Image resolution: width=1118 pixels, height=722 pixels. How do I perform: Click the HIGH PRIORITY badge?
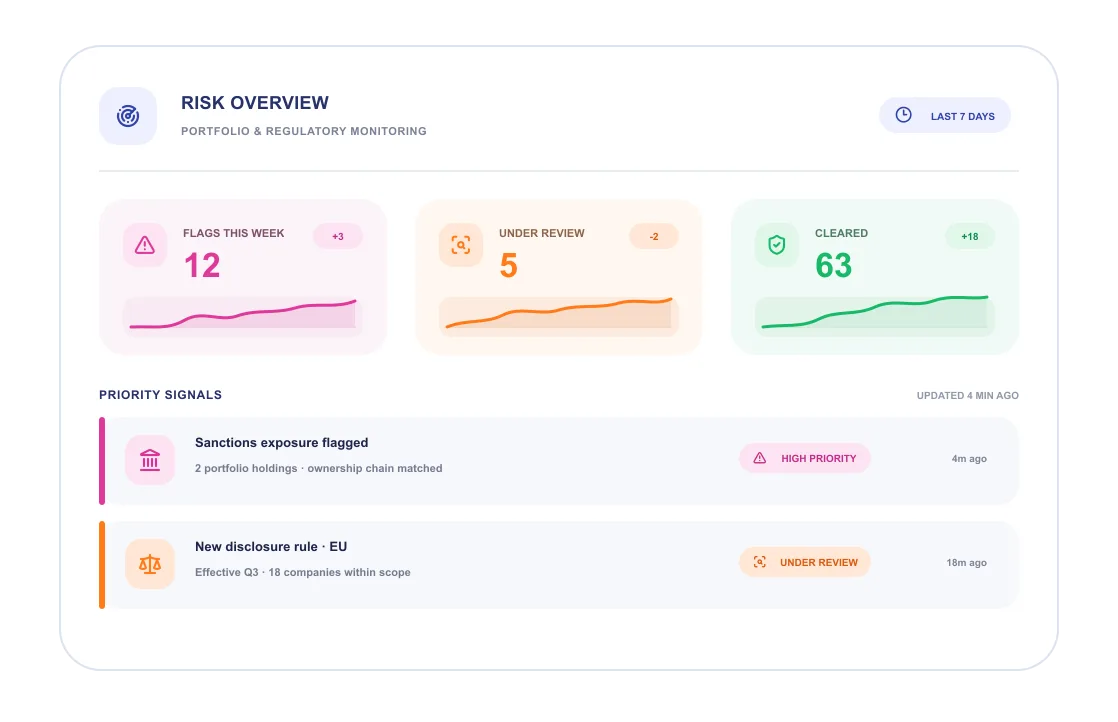805,458
